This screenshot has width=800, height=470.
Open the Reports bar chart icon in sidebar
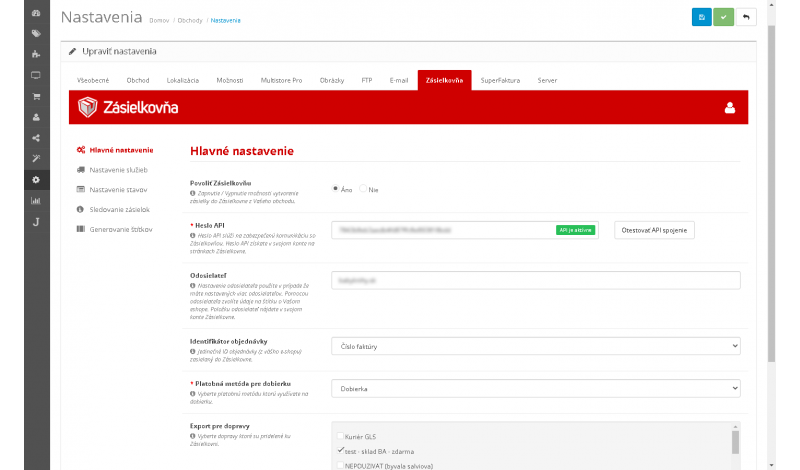point(36,201)
